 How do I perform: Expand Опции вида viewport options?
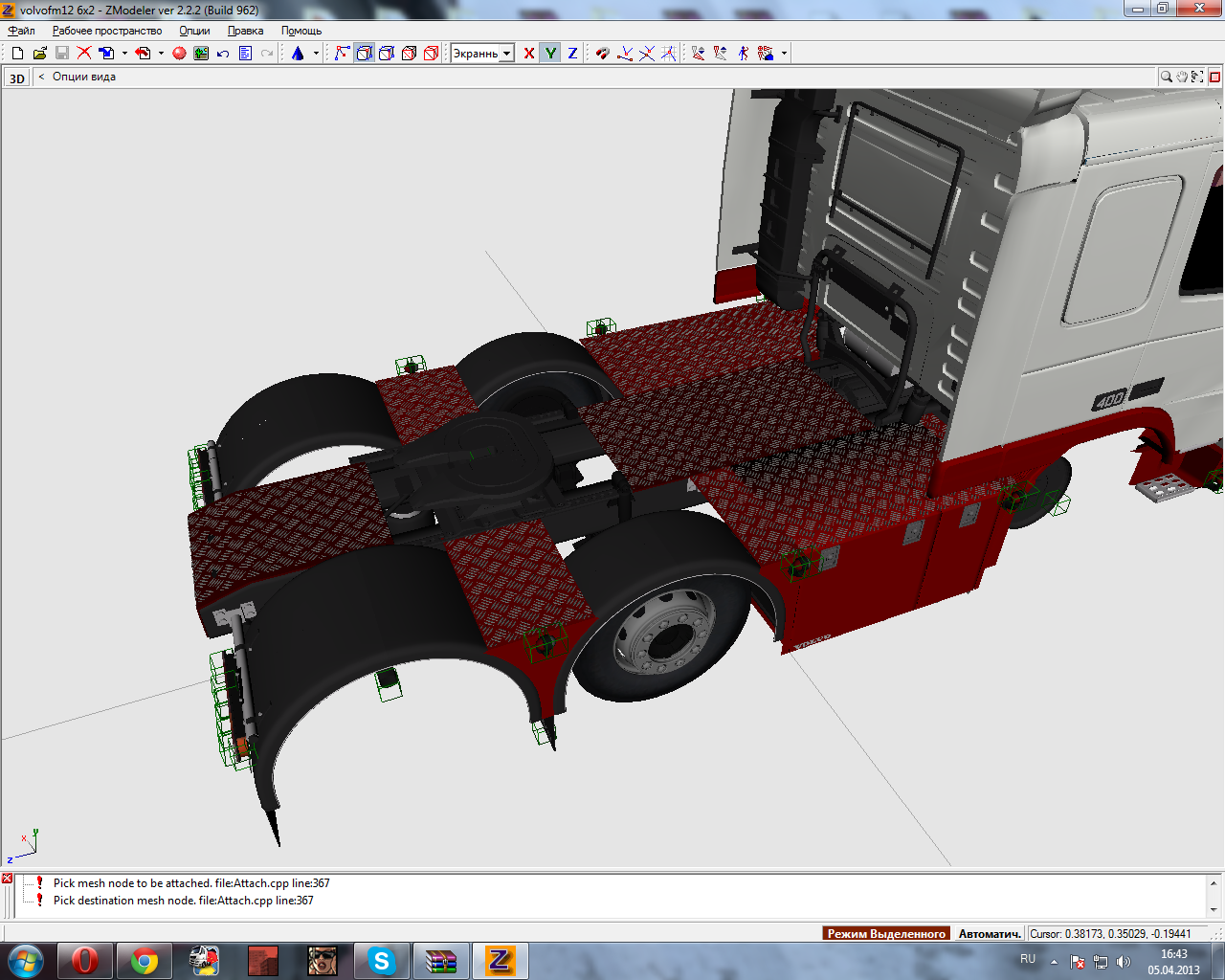(x=83, y=77)
